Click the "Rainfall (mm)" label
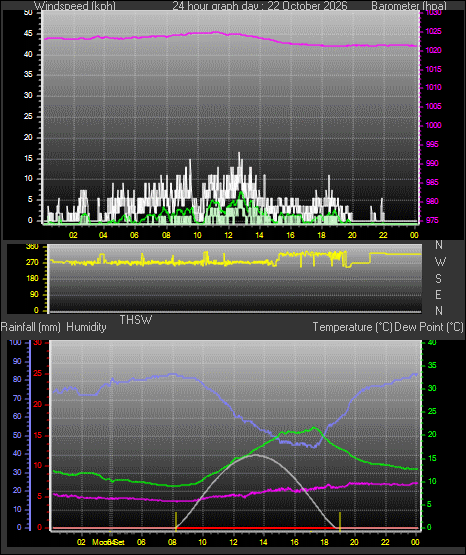Image resolution: width=466 pixels, height=555 pixels. click(31, 327)
